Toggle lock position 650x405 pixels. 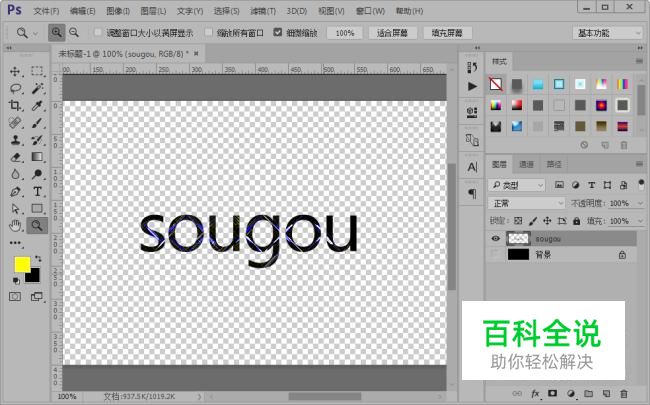(x=547, y=221)
